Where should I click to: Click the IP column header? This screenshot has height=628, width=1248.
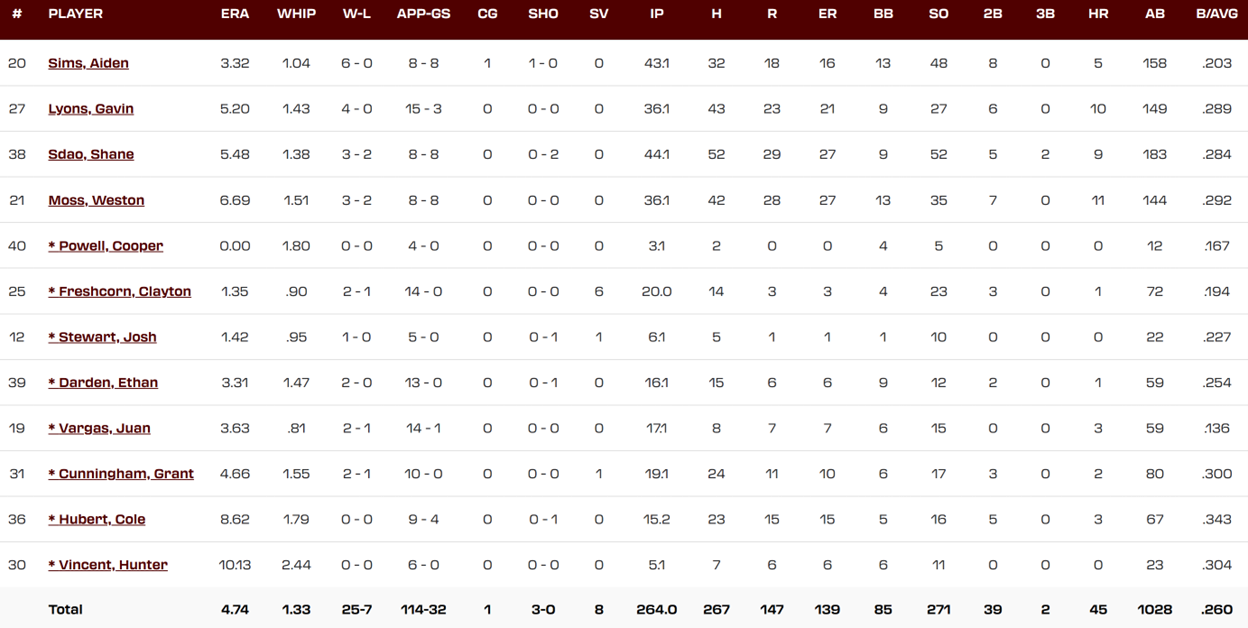pos(657,14)
